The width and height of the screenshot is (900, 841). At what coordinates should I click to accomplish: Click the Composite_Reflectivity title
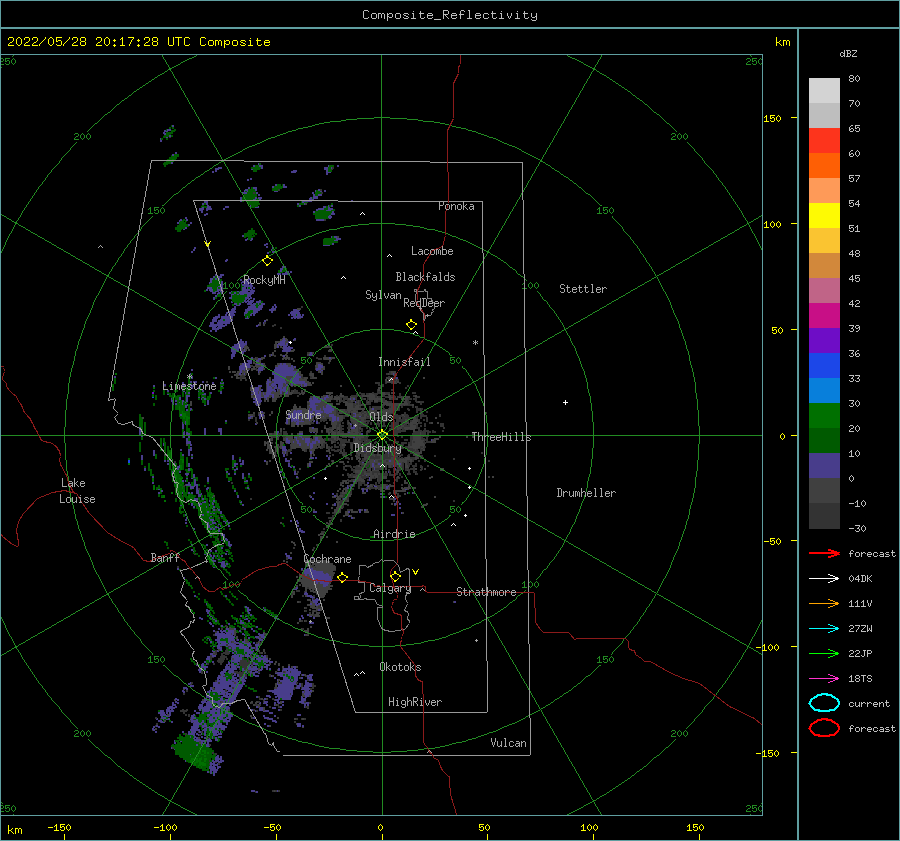pos(450,15)
